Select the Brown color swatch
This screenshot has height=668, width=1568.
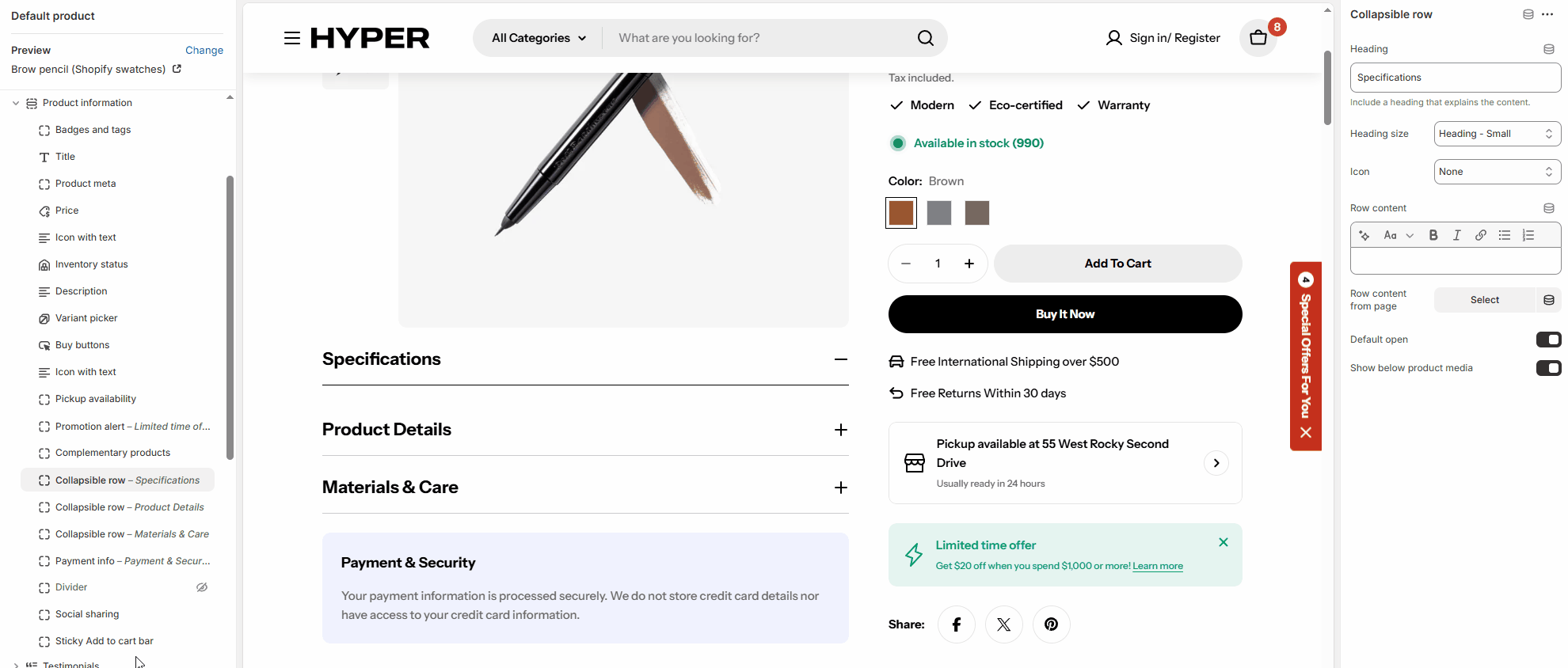pos(901,213)
